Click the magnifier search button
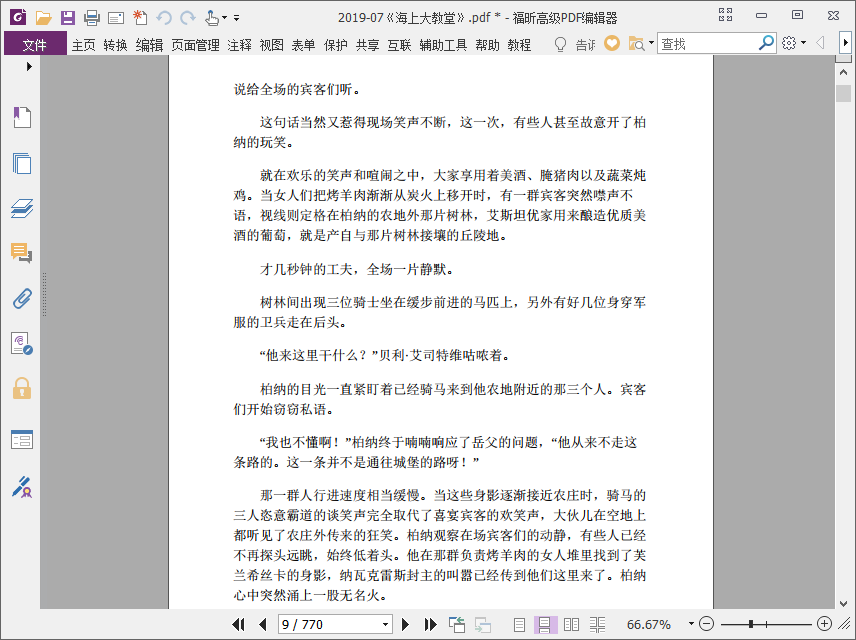Screen dimensions: 856x640 click(766, 43)
